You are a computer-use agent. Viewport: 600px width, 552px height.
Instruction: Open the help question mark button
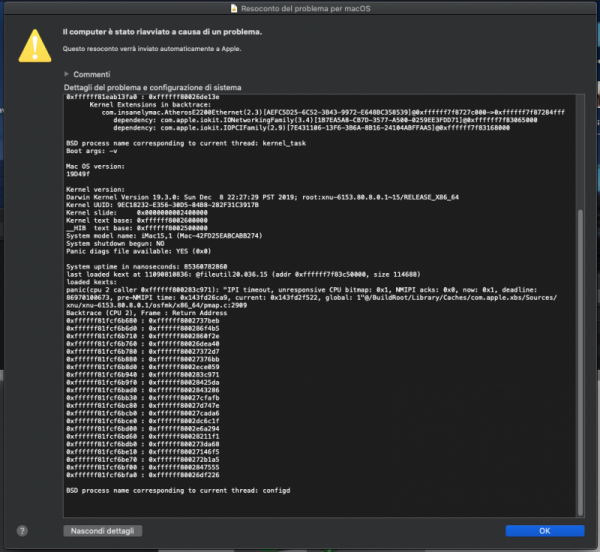(x=22, y=531)
